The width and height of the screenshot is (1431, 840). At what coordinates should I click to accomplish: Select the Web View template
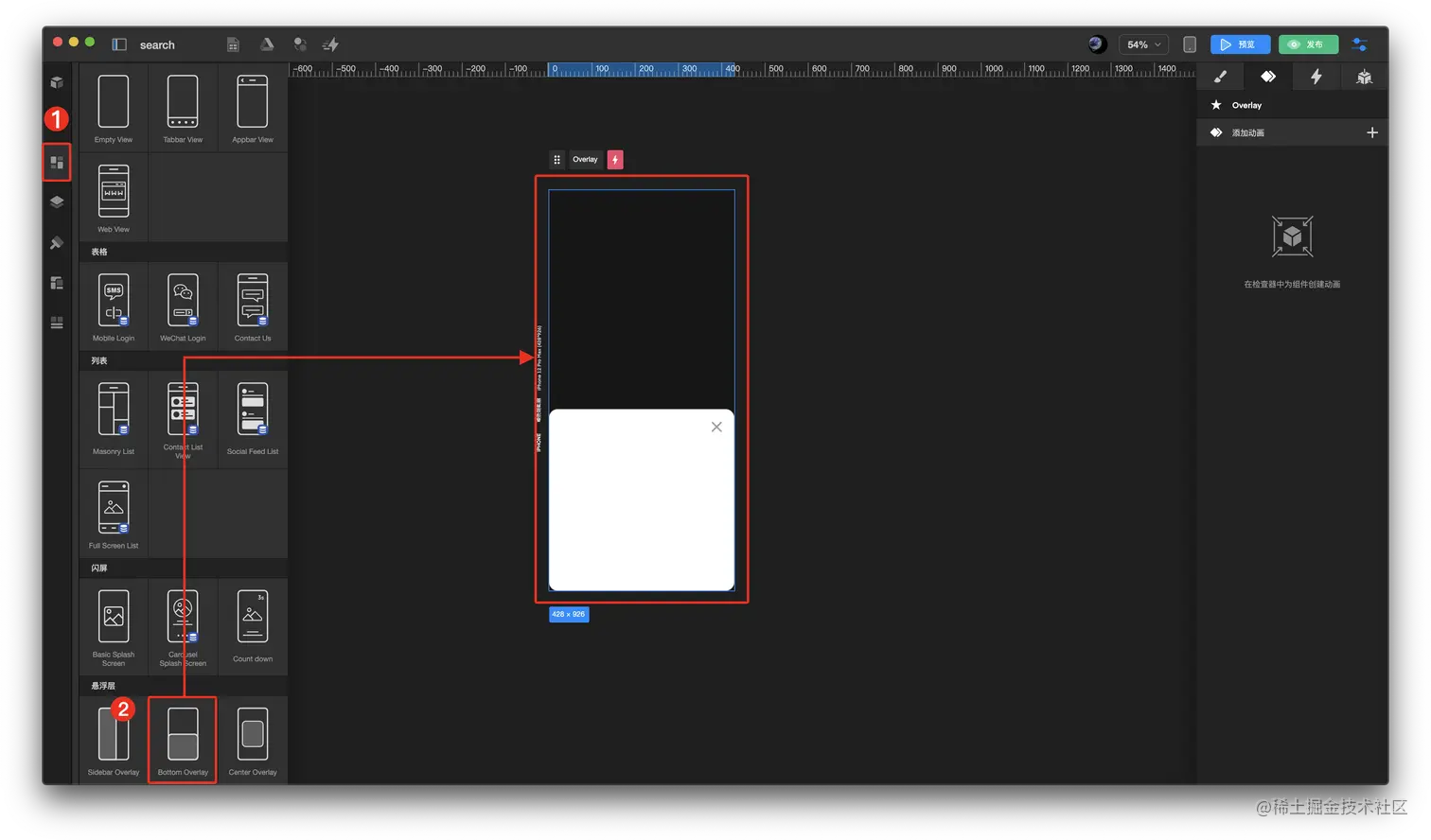click(x=114, y=198)
